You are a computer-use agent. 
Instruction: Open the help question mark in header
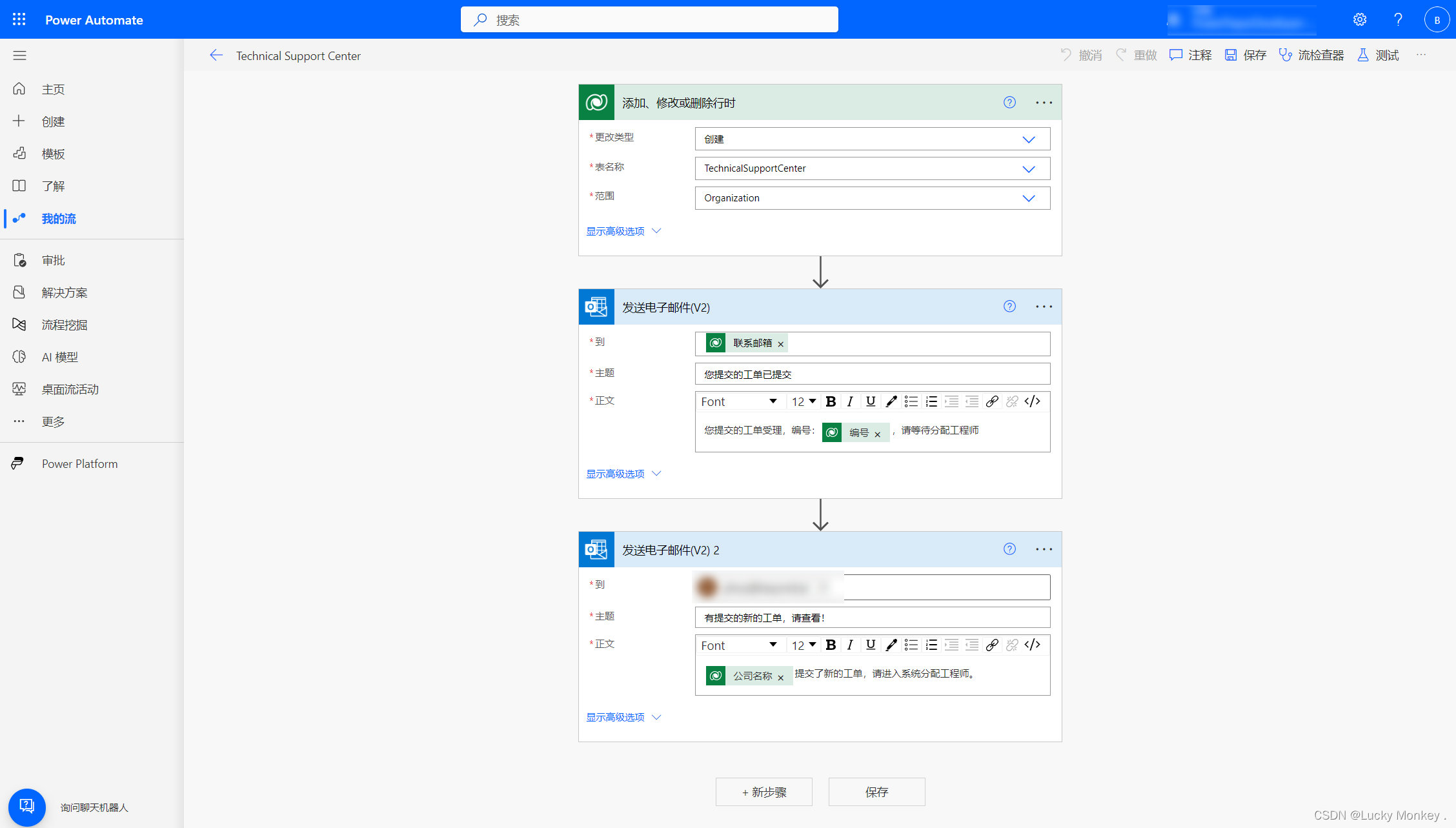[x=1398, y=19]
